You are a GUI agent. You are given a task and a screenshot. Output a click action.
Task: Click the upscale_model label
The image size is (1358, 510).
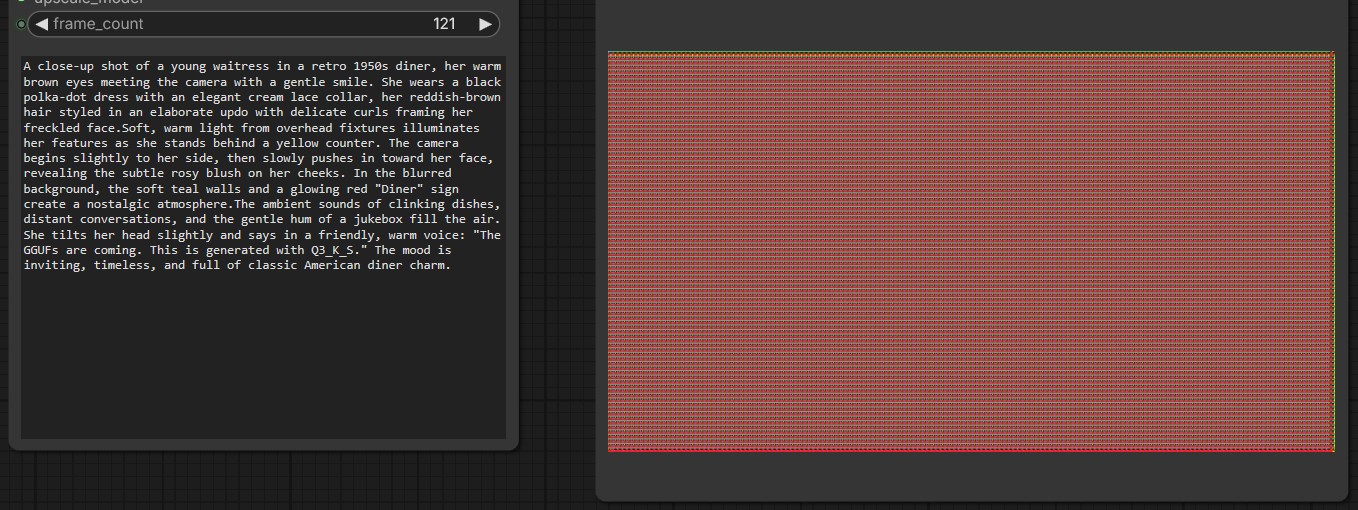click(90, 3)
